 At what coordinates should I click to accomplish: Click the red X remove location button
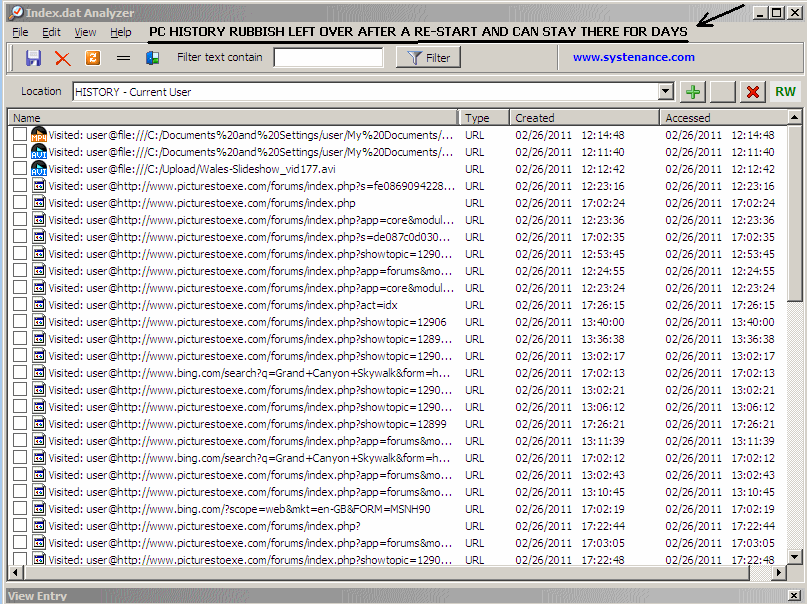pos(753,92)
